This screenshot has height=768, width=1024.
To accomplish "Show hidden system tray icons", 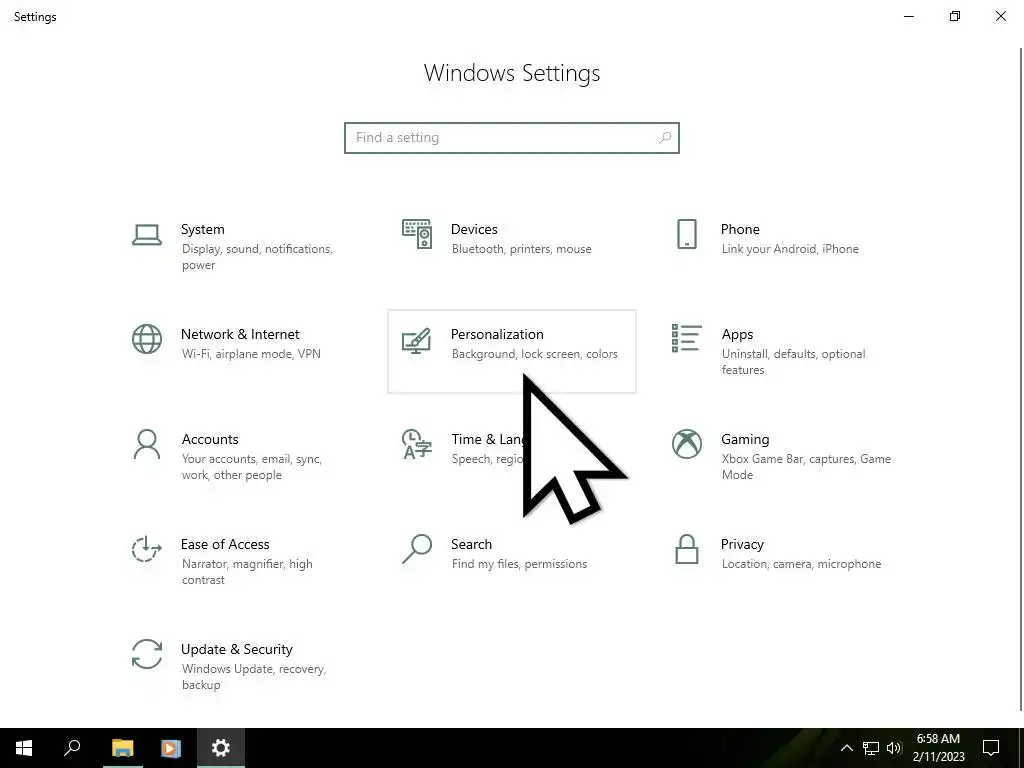I will (846, 748).
